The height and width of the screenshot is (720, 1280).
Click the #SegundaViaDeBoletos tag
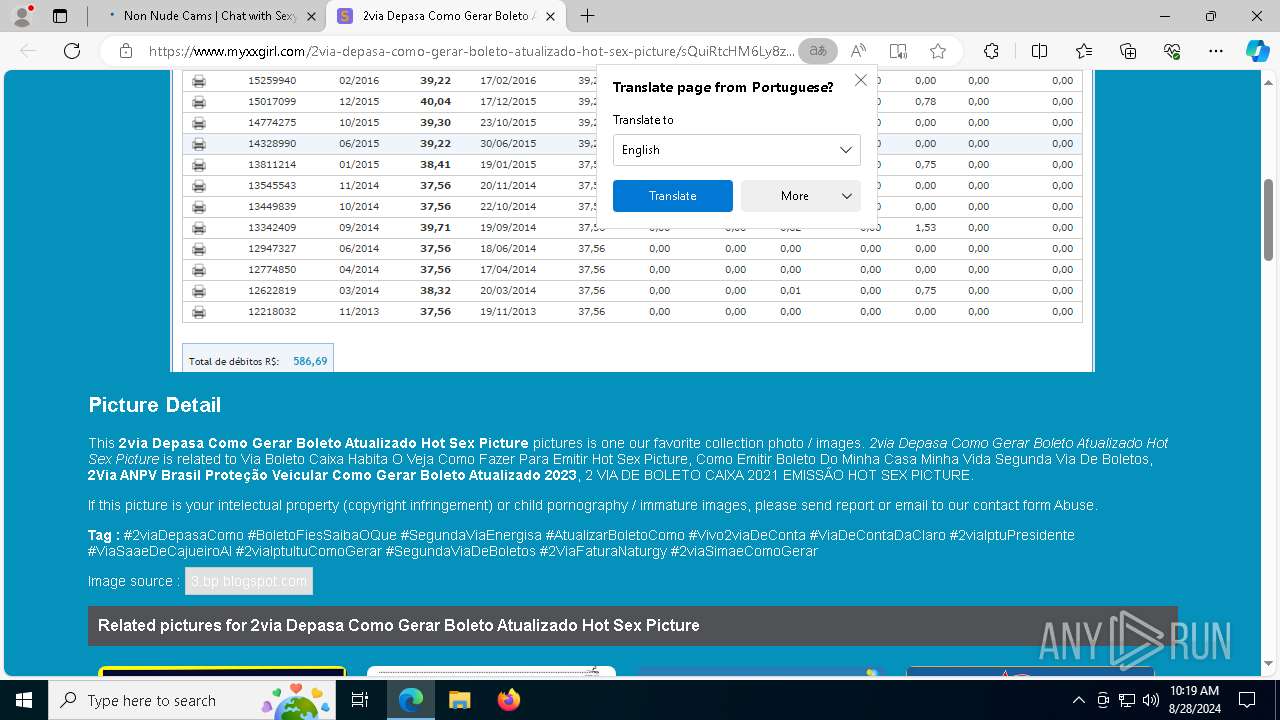point(460,551)
